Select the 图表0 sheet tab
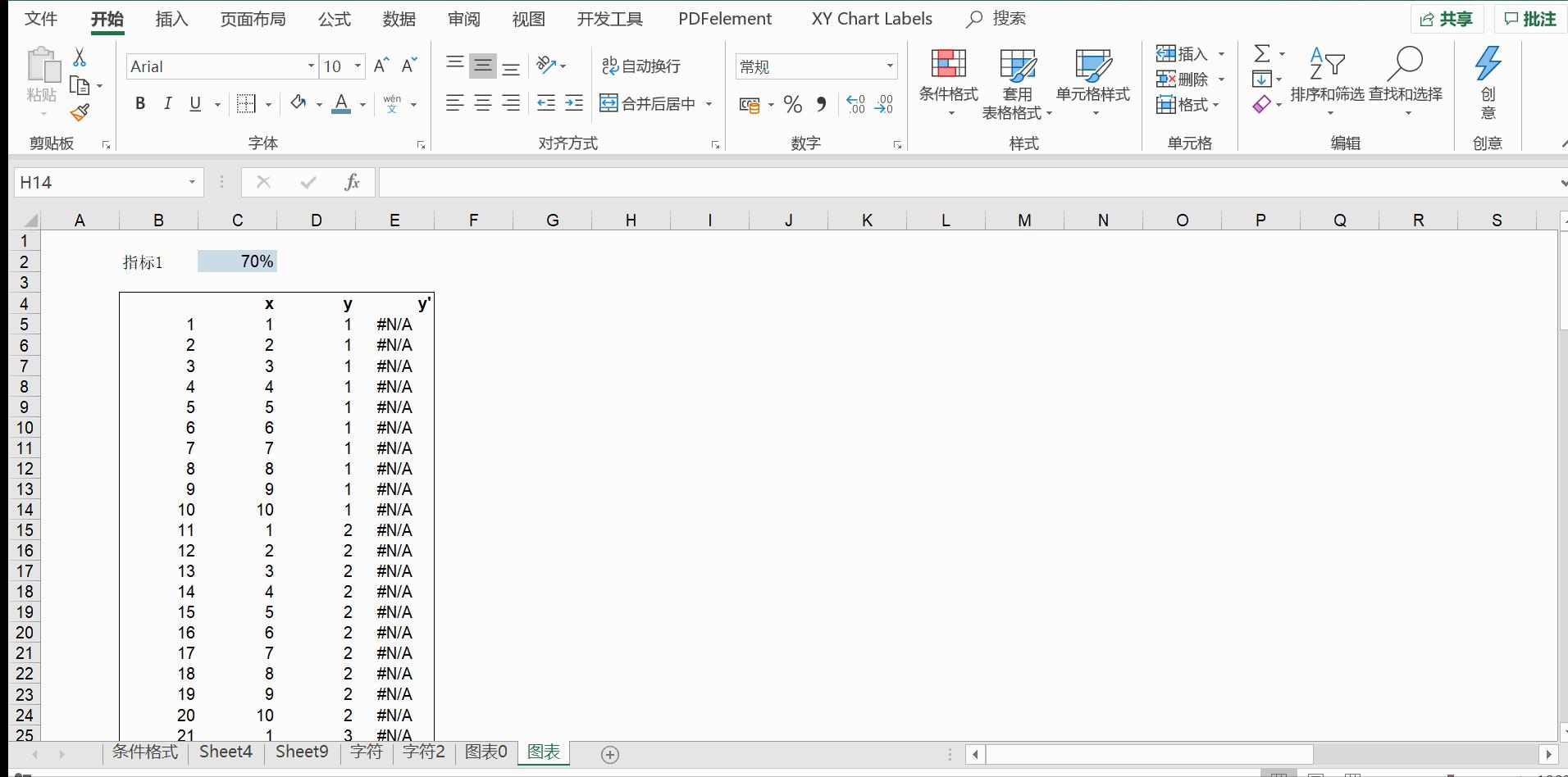 point(485,752)
